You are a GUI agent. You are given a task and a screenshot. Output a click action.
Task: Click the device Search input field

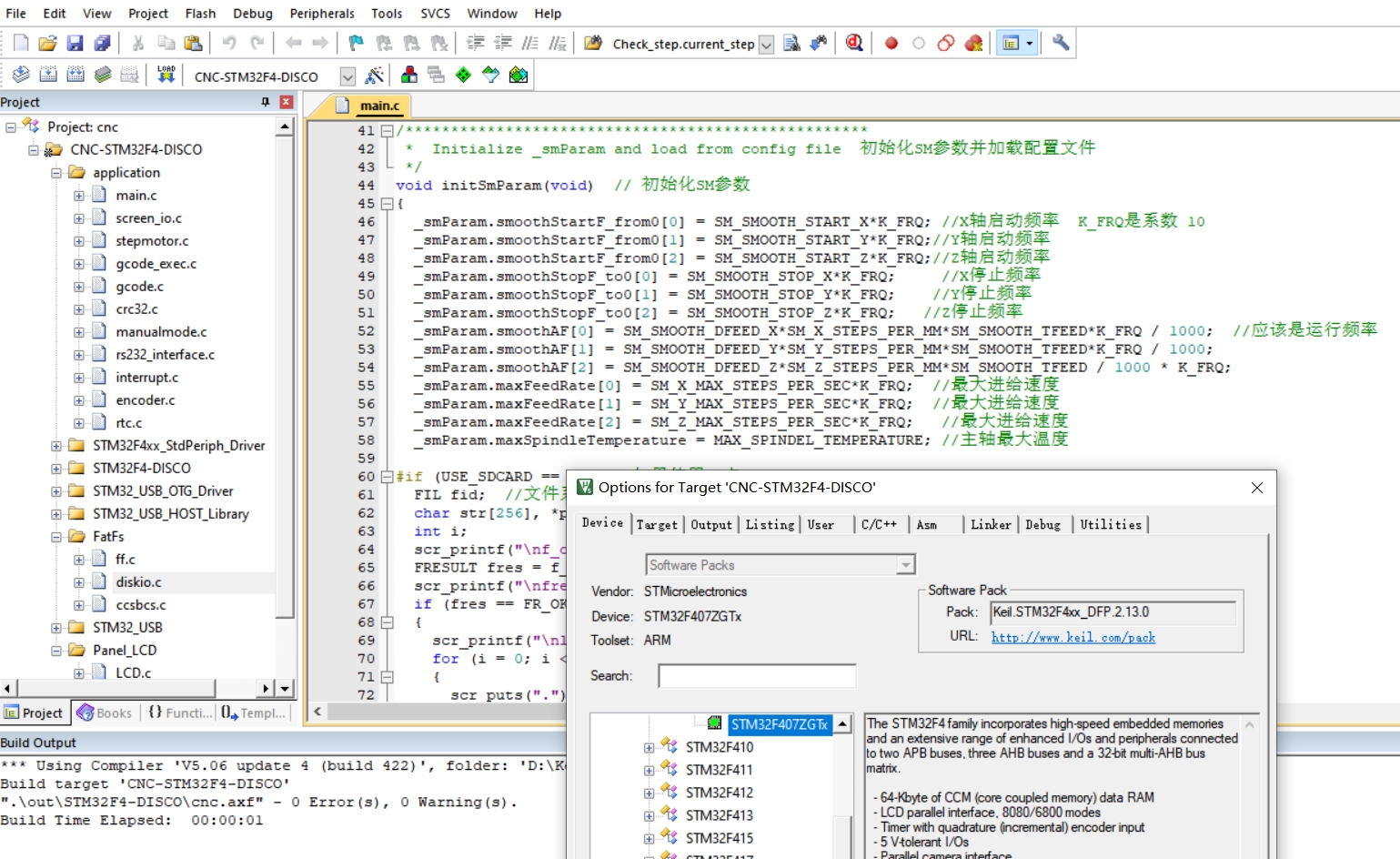[x=757, y=676]
